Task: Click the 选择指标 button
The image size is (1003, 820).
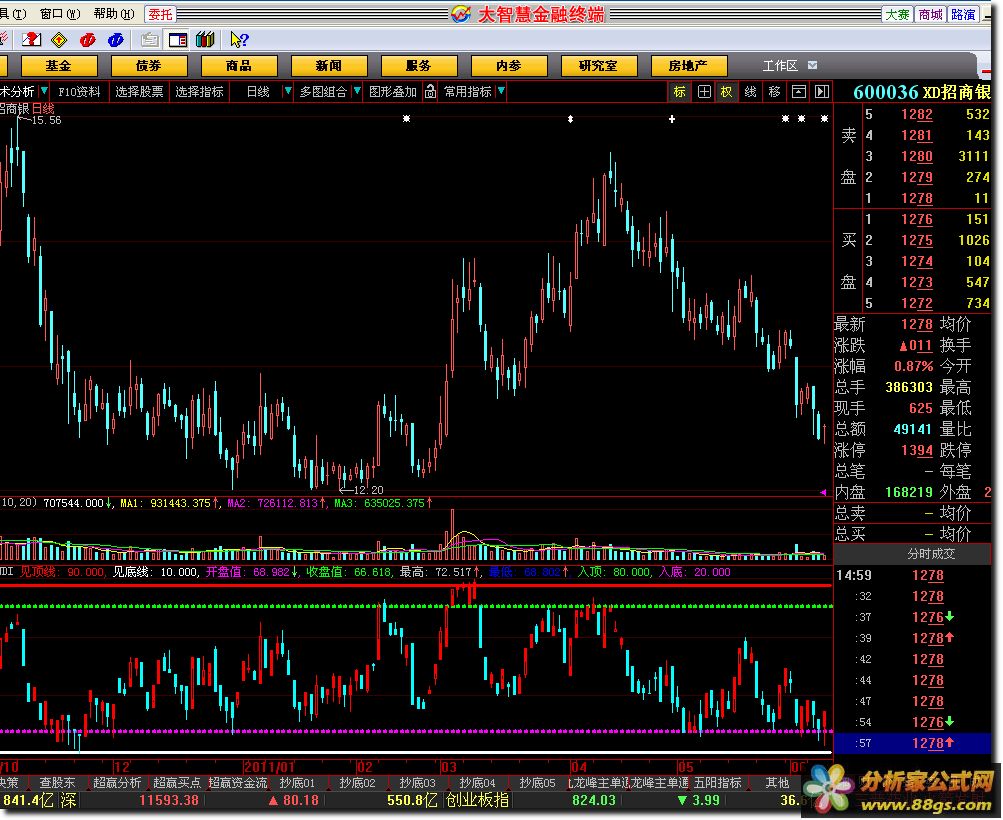Action: (x=200, y=91)
